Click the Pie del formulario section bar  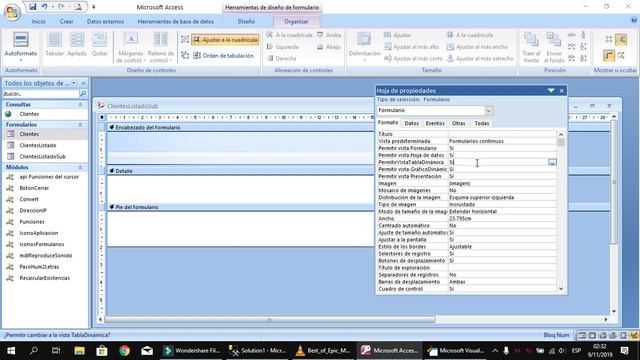[x=241, y=207]
